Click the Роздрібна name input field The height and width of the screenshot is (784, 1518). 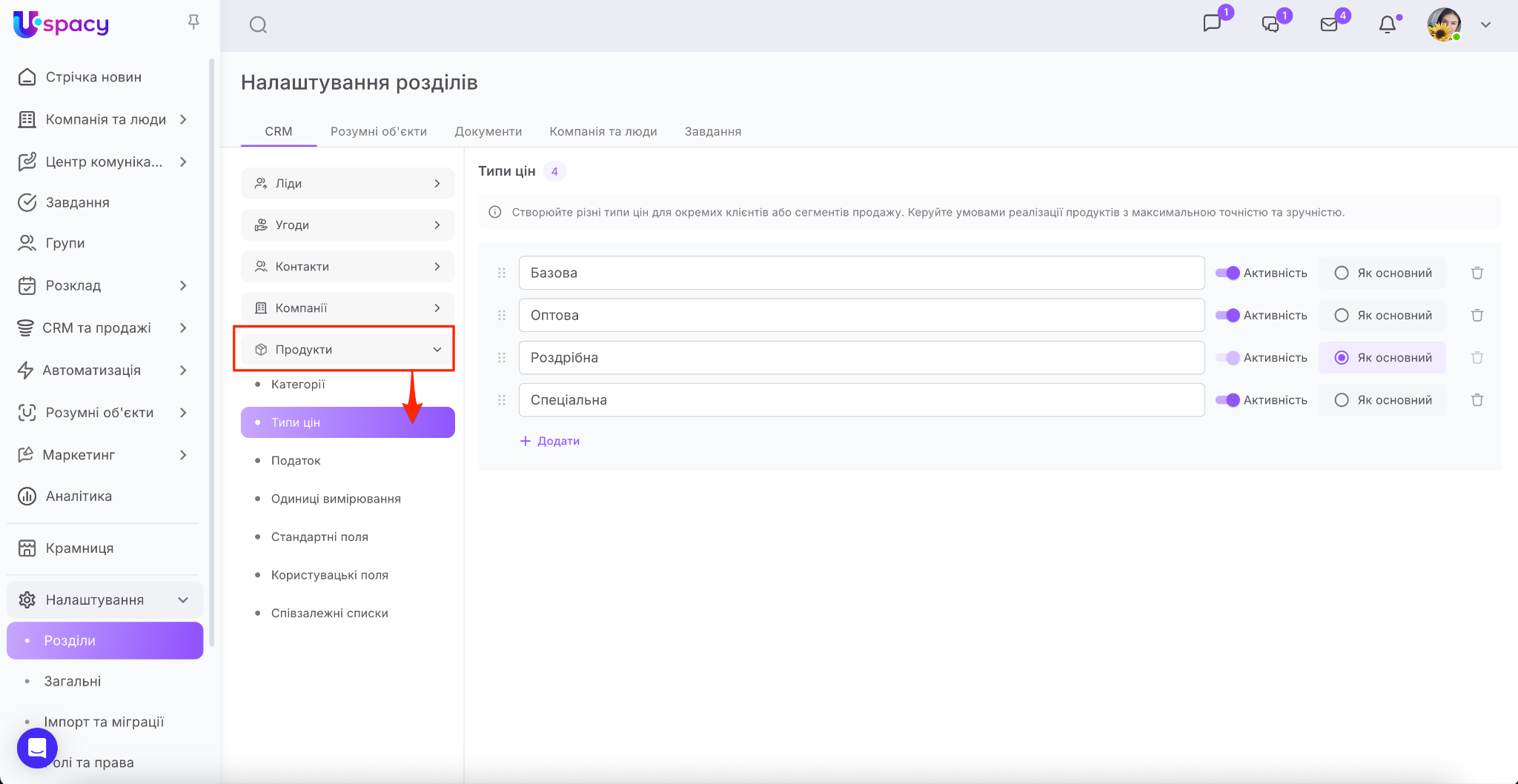(x=861, y=358)
